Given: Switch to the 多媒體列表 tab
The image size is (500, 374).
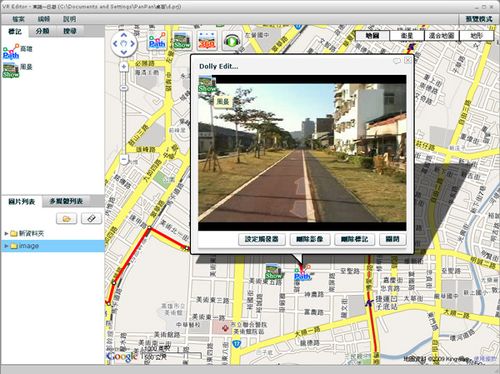Looking at the screenshot, I should (x=66, y=201).
